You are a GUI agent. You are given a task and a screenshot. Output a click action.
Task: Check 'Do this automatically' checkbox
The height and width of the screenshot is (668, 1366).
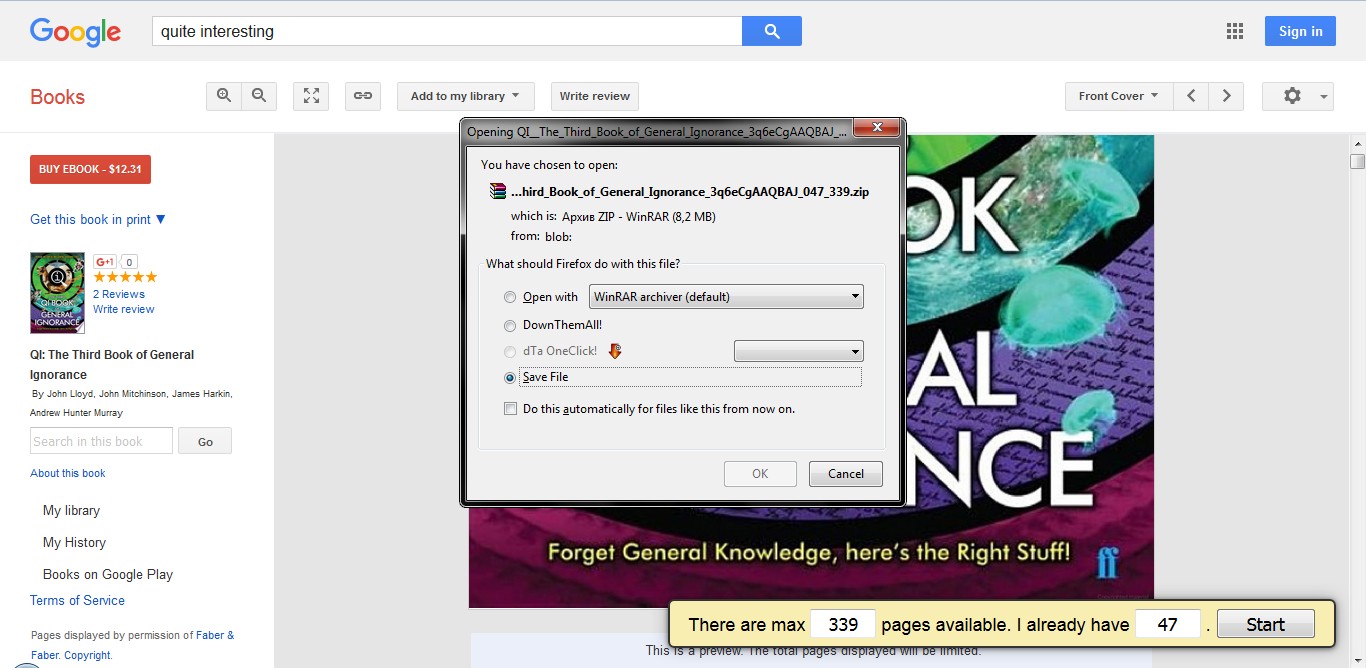[511, 409]
